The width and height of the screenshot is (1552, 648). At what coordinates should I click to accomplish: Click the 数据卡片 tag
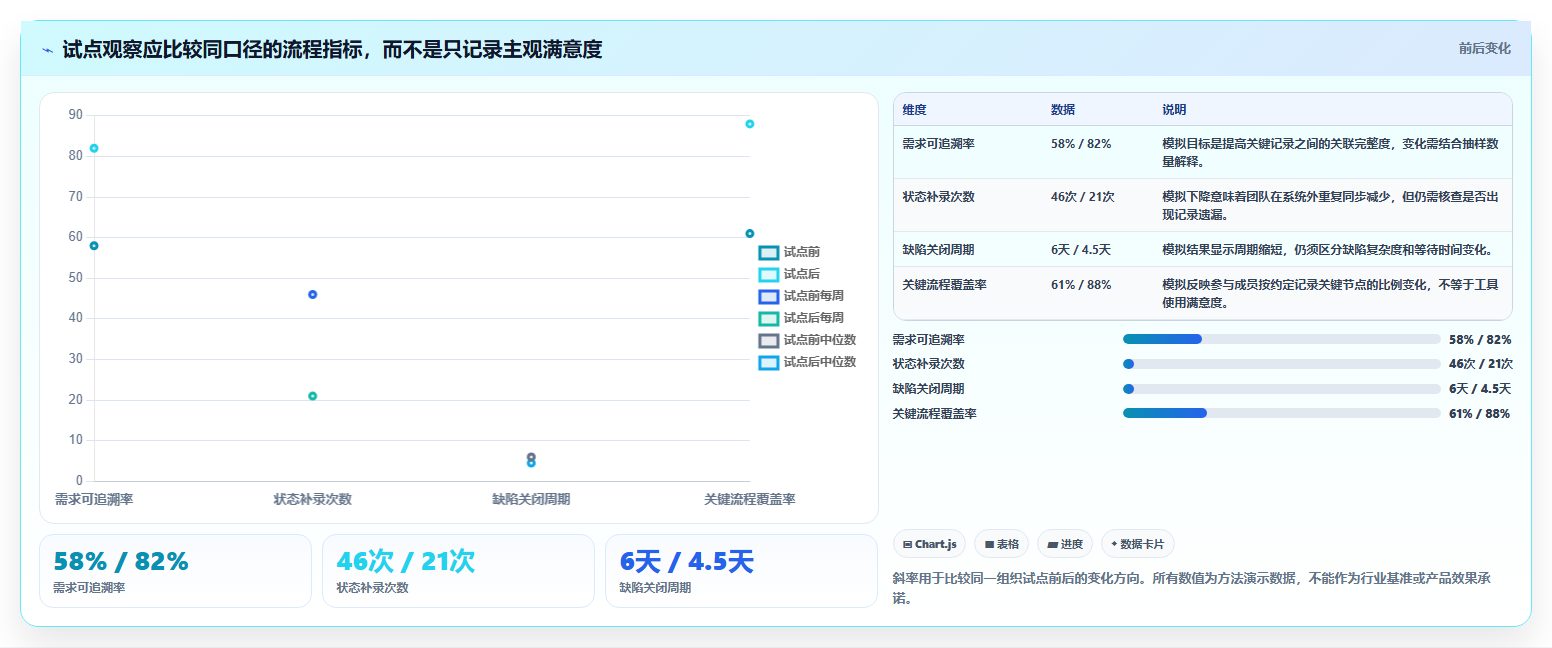click(1137, 544)
